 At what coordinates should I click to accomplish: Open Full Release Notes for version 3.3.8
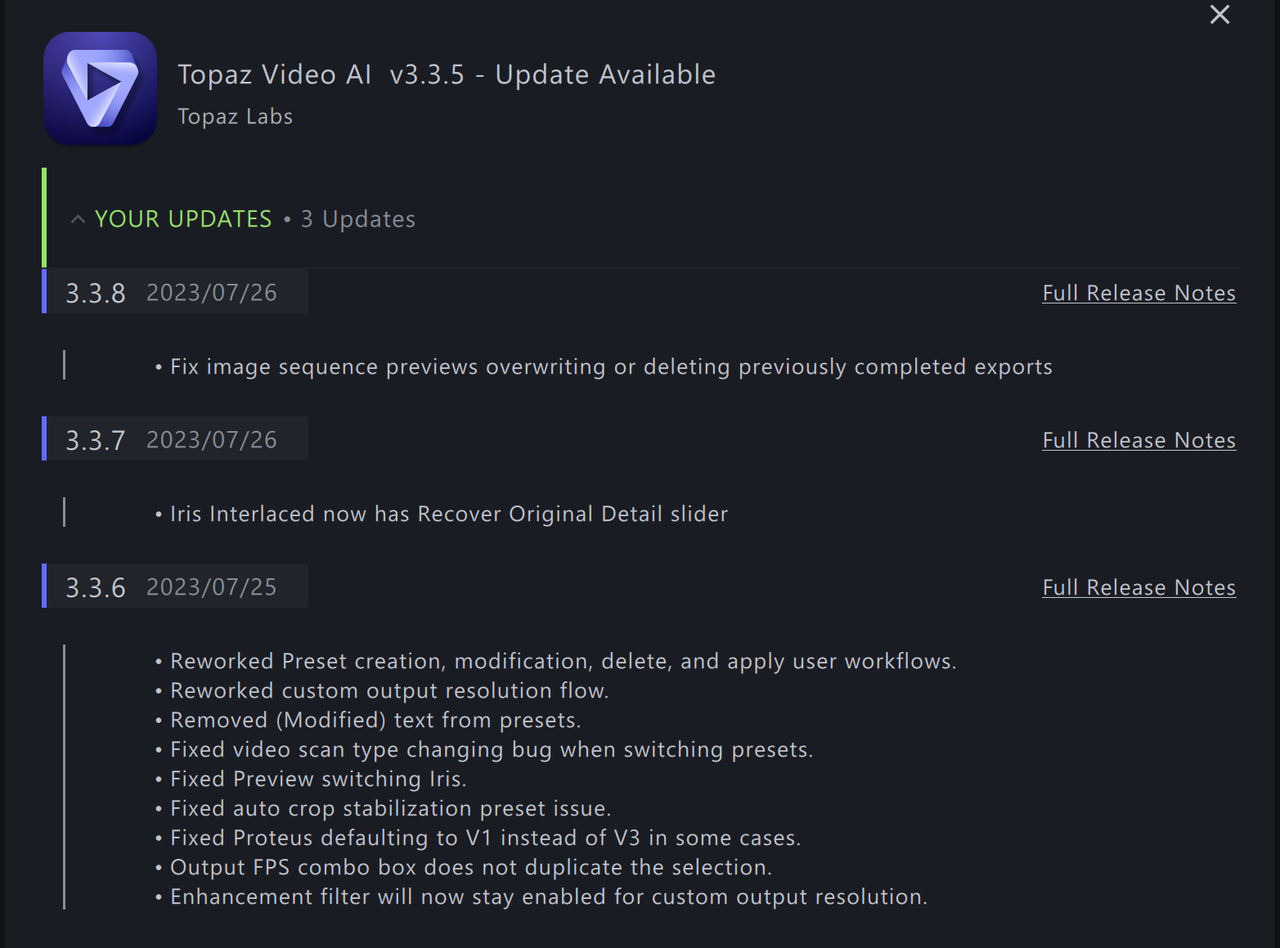pos(1138,292)
